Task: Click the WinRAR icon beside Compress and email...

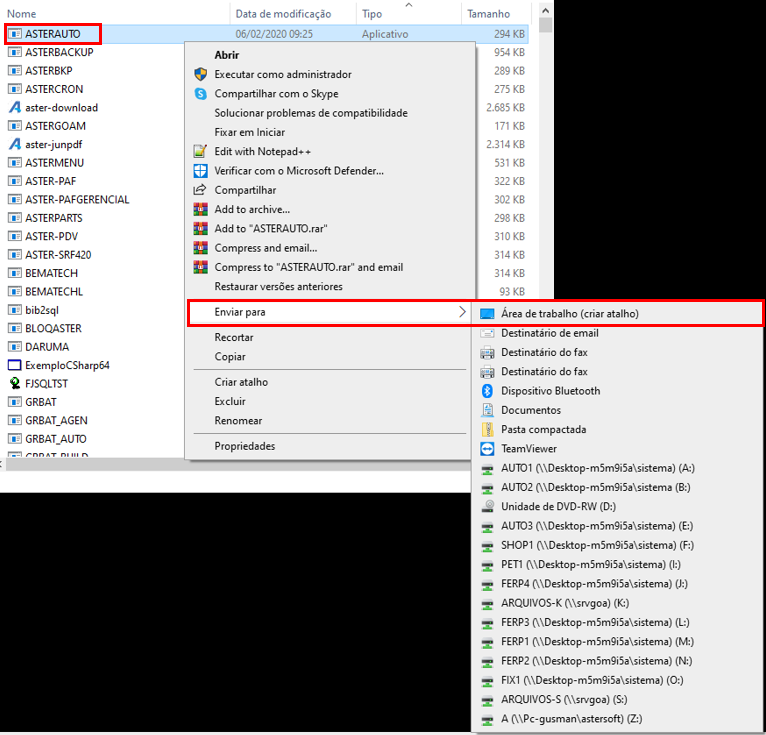Action: (200, 248)
